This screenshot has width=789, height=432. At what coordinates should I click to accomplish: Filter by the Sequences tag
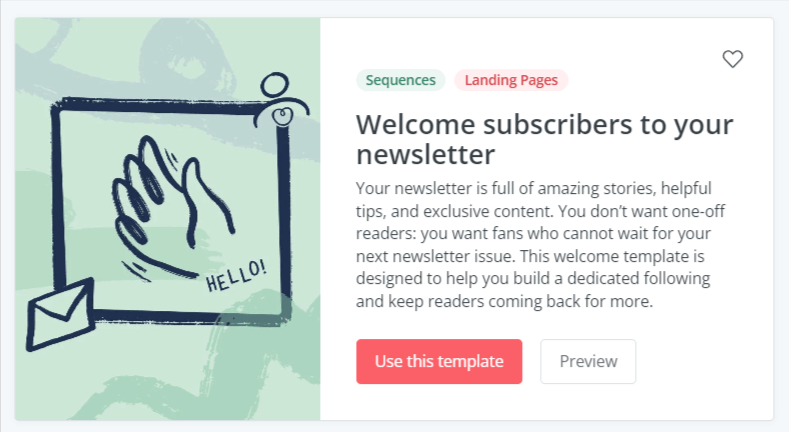(401, 80)
